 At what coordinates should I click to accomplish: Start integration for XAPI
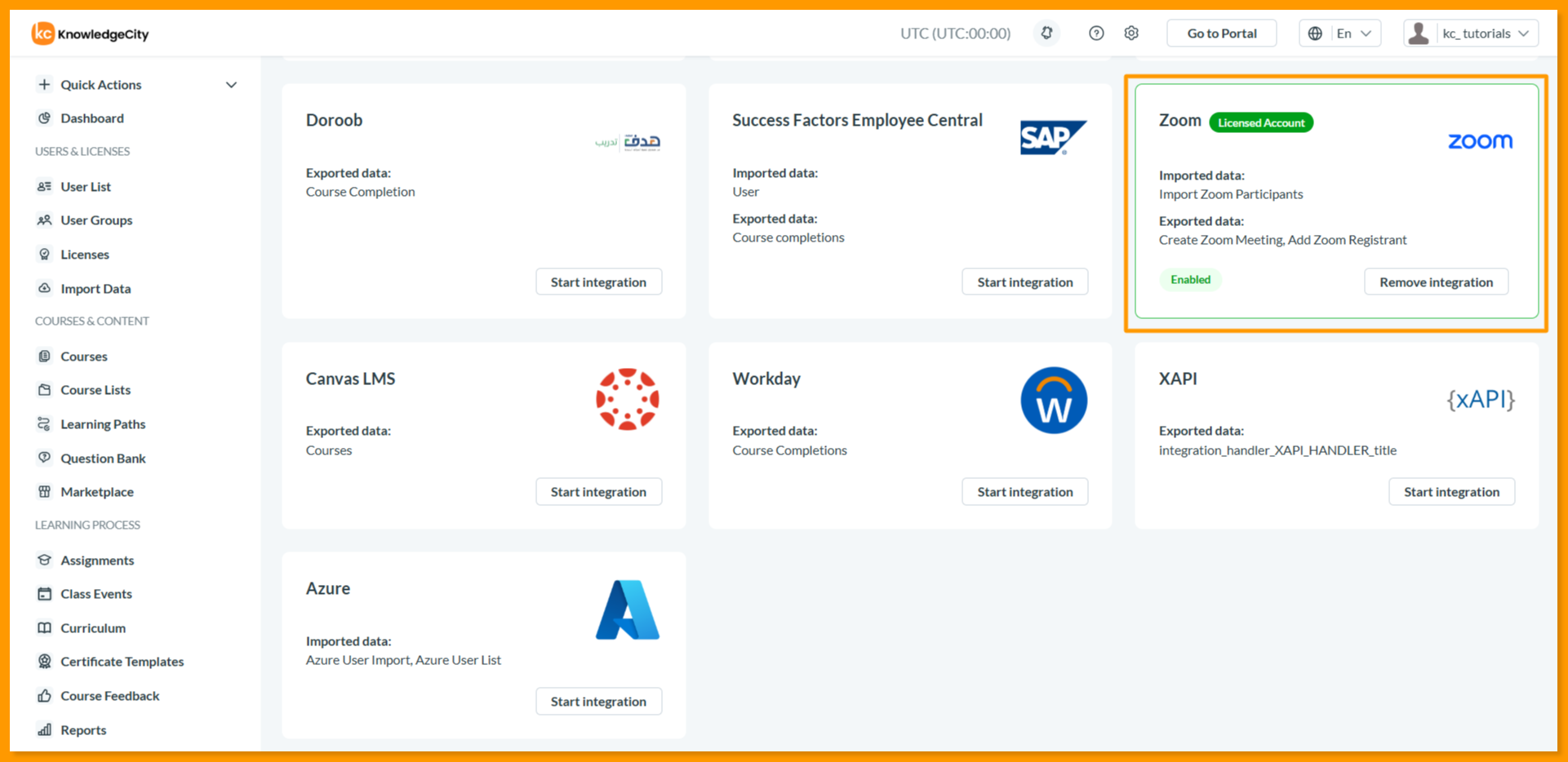(1451, 492)
